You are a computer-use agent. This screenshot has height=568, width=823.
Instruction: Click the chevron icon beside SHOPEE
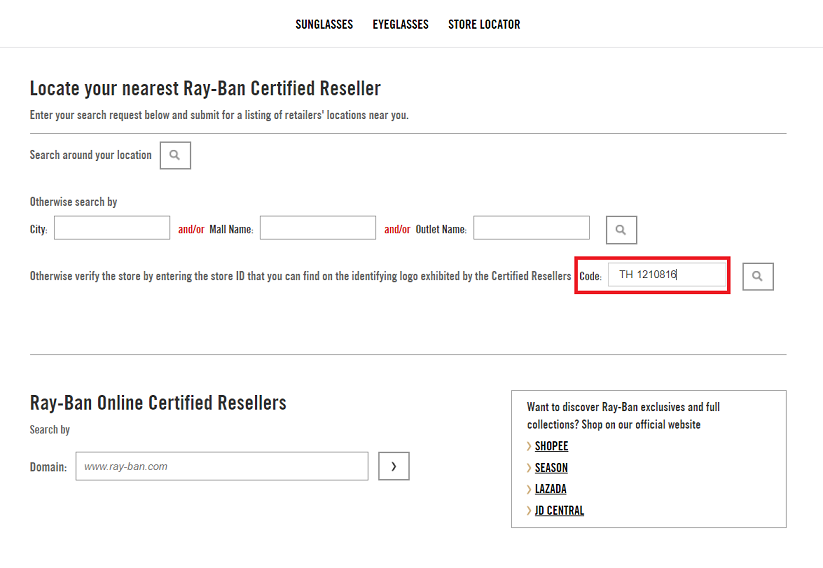coord(529,446)
